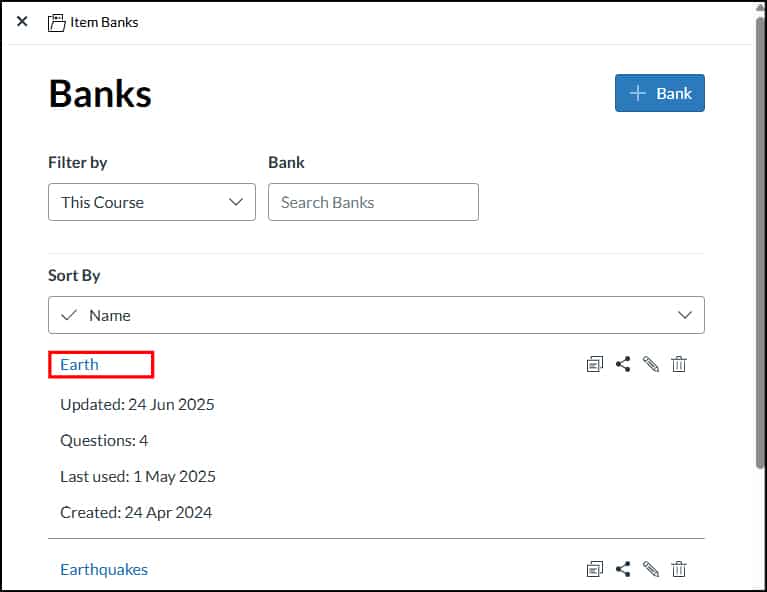The width and height of the screenshot is (767, 592).
Task: Open the Earthquakes item bank
Action: [104, 569]
